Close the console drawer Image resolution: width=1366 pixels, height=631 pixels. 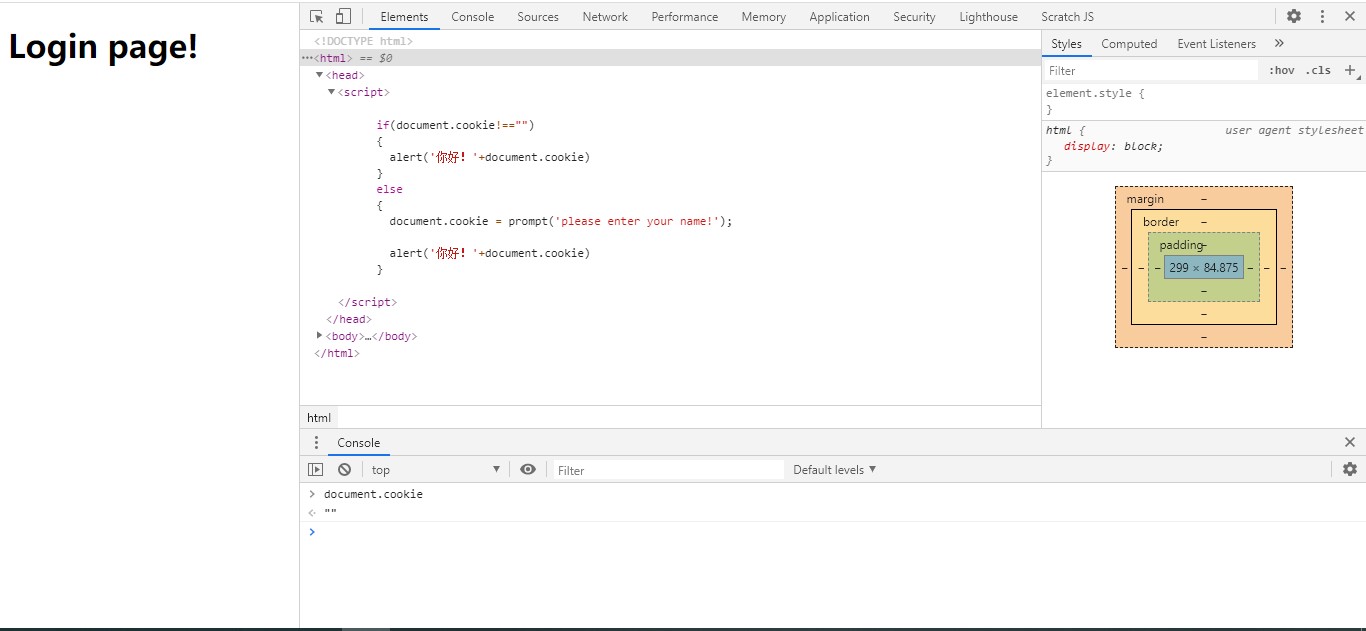(1350, 442)
